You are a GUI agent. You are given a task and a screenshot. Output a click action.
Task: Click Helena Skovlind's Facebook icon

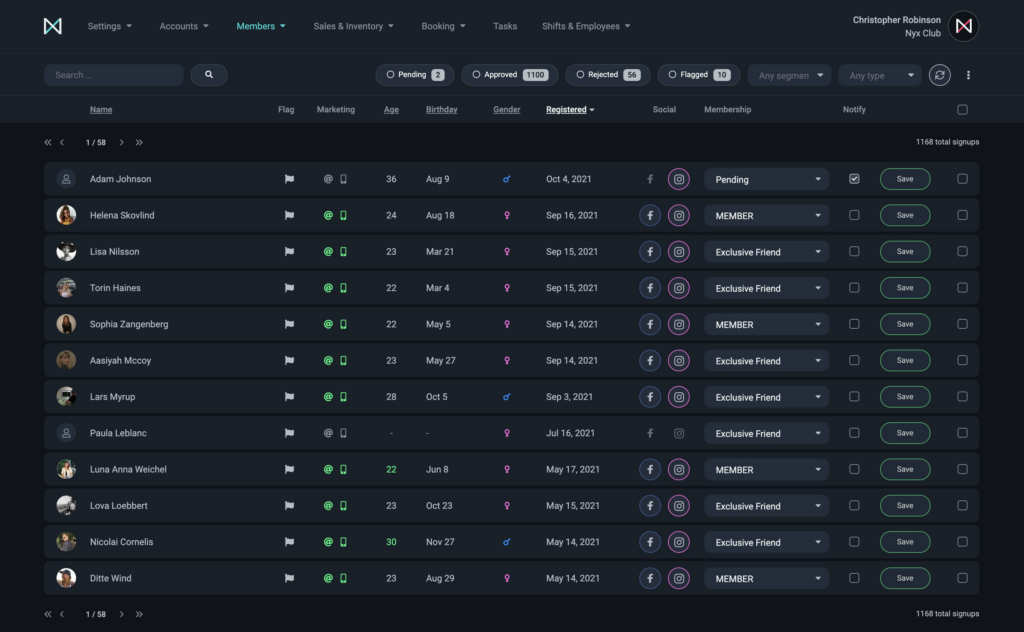coord(650,216)
